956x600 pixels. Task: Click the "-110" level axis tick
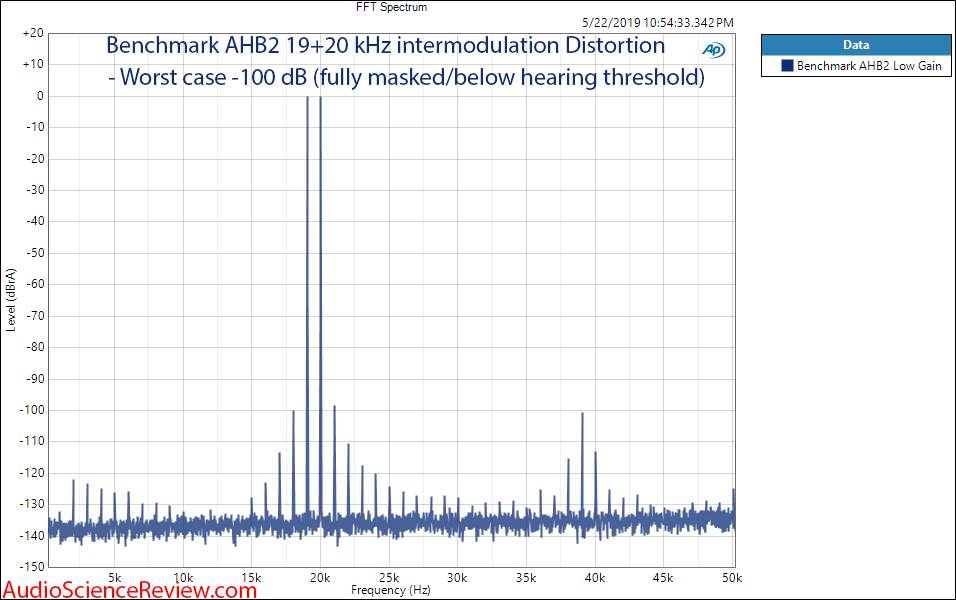click(x=32, y=441)
